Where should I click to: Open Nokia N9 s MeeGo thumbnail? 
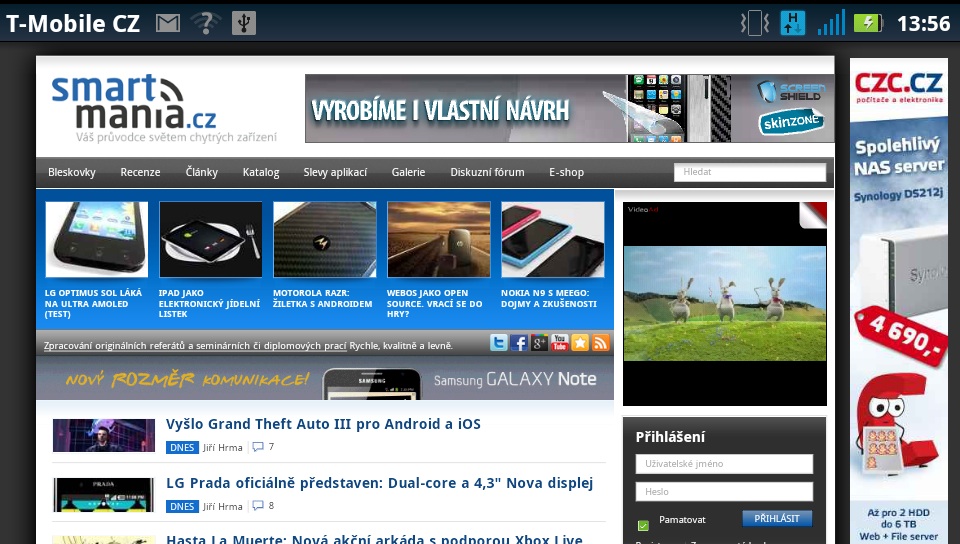[553, 239]
